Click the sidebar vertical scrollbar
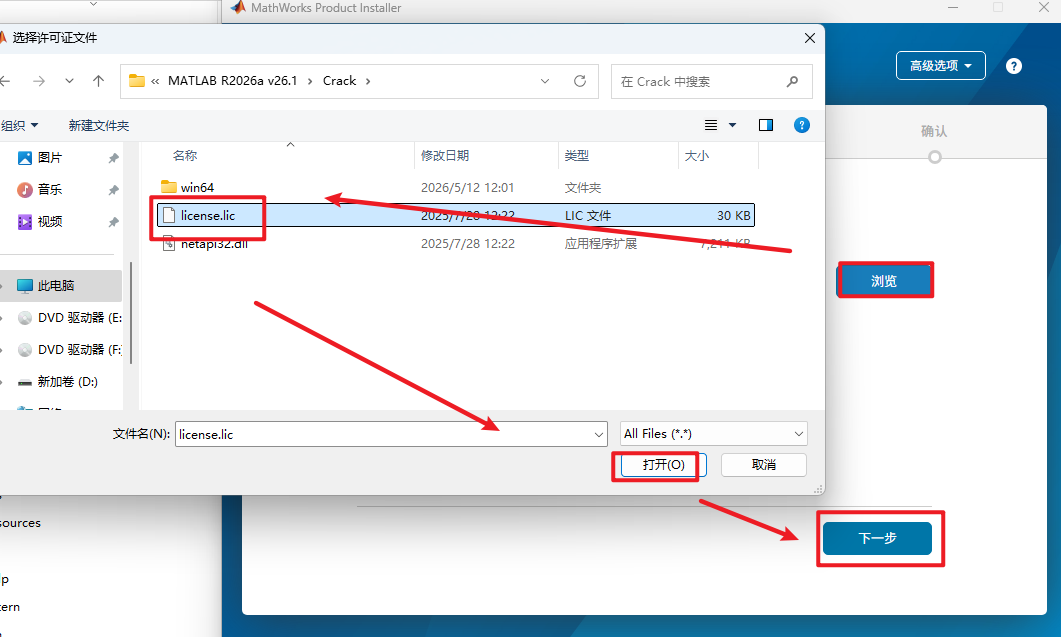The width and height of the screenshot is (1061, 637). (131, 311)
